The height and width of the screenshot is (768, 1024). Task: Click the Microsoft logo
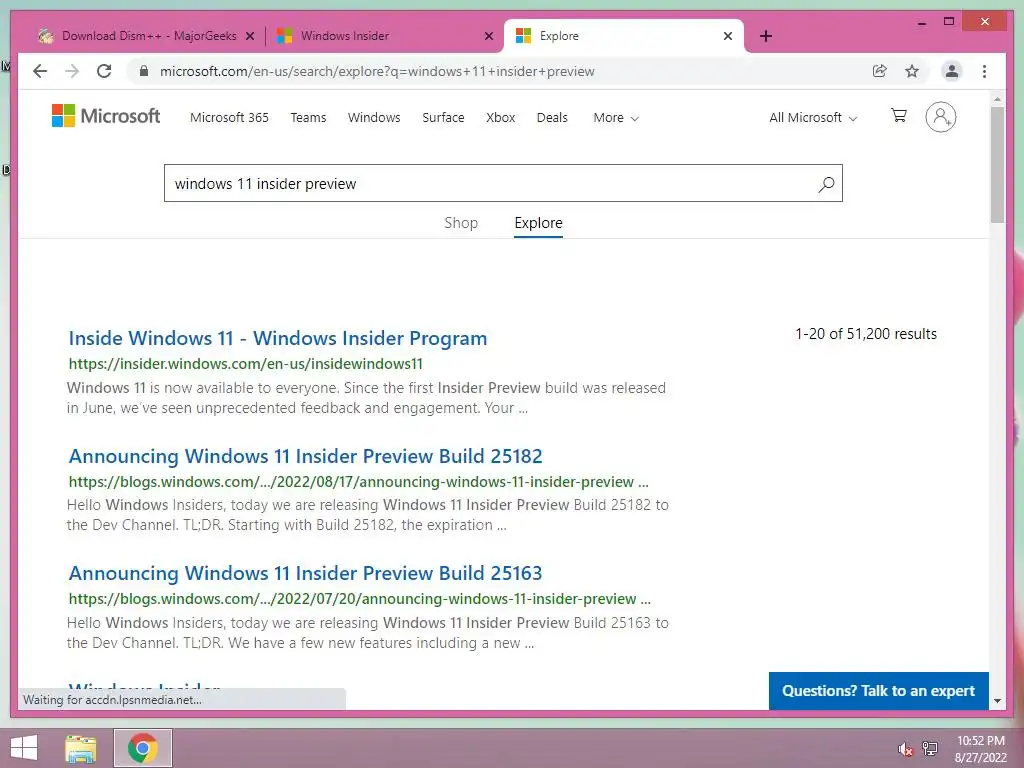[x=106, y=116]
